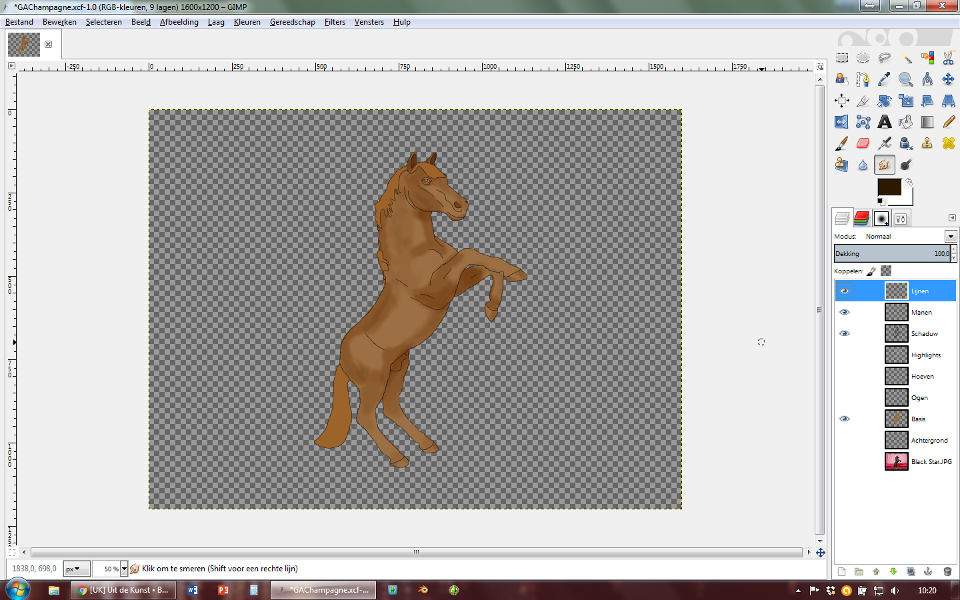This screenshot has width=960, height=600.
Task: Select the Eraser tool
Action: click(863, 143)
